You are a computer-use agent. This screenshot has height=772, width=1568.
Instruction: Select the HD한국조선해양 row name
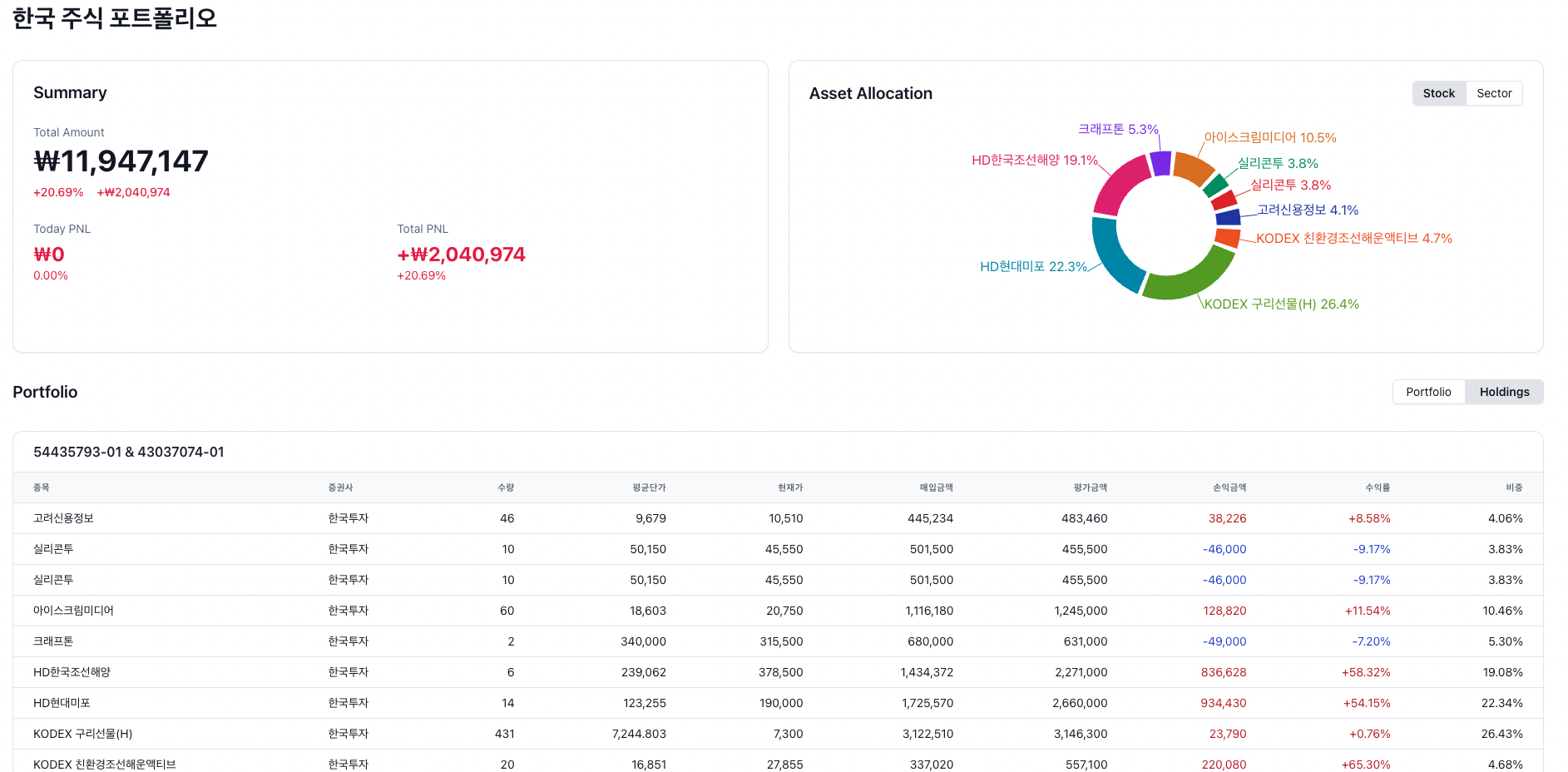72,672
